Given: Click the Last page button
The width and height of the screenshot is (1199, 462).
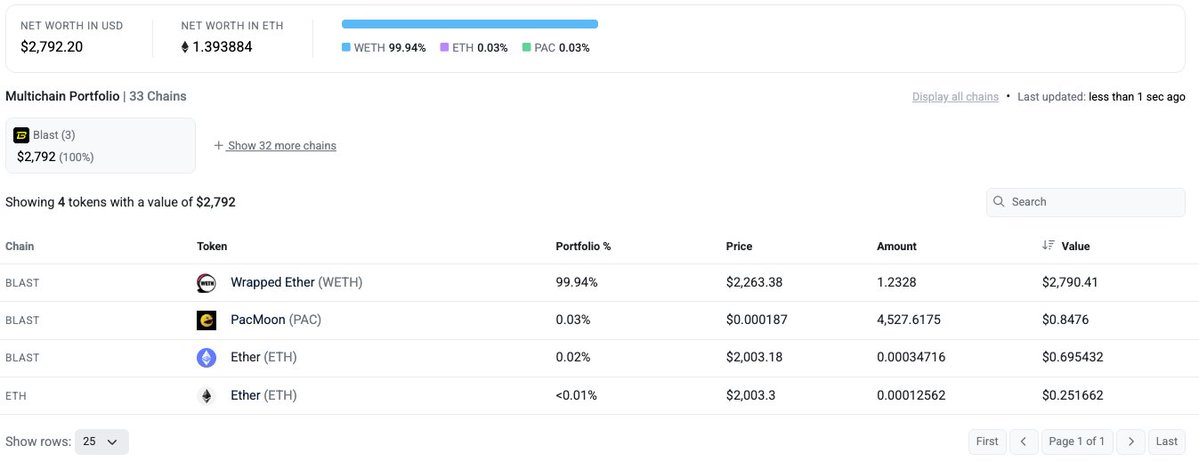Looking at the screenshot, I should (1167, 441).
